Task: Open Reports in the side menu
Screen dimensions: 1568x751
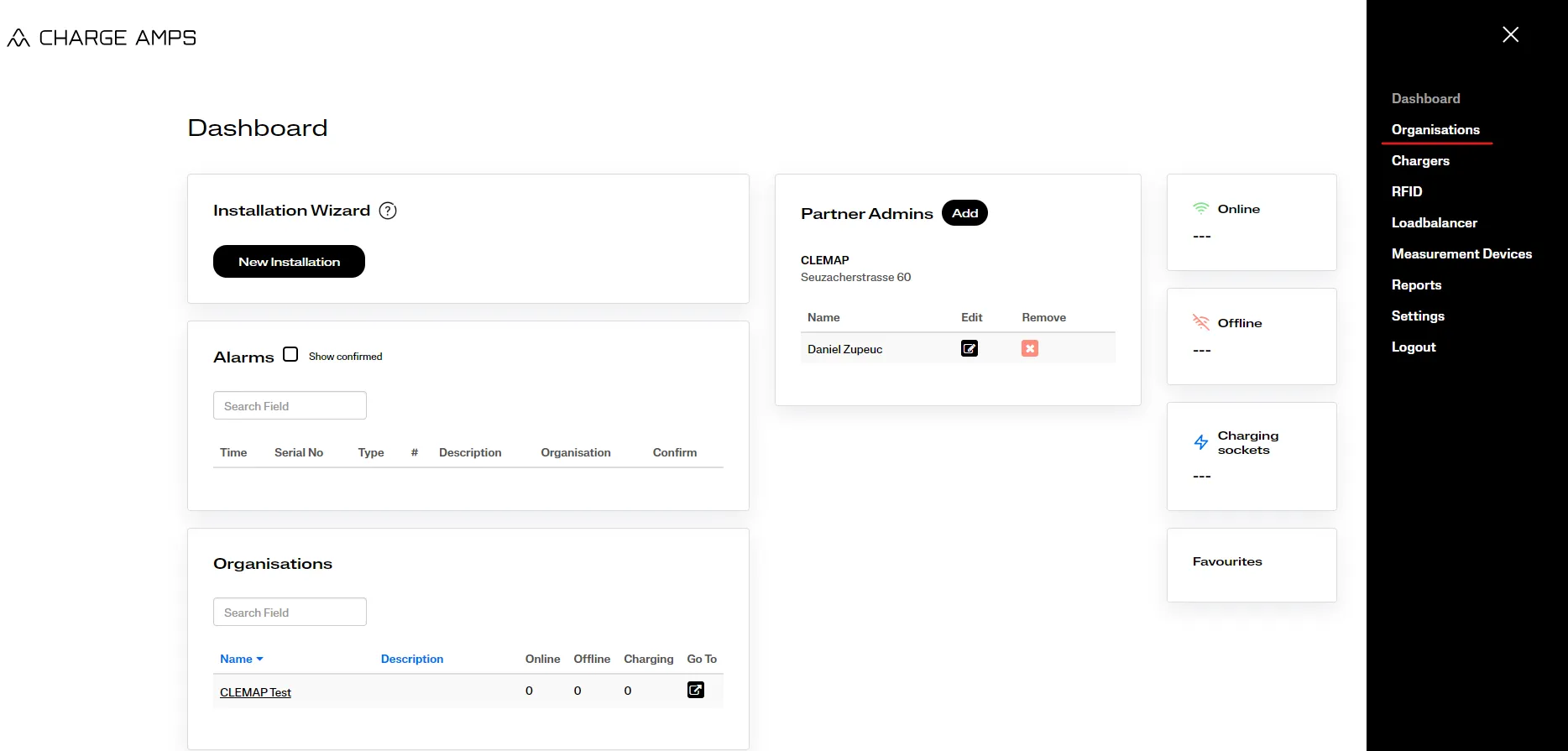Action: (1416, 284)
